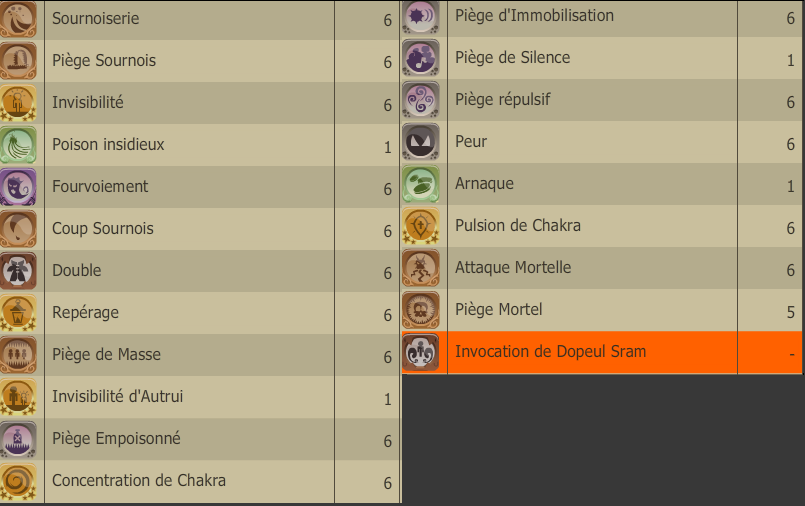Click the Concentration de Chakra spiral icon
The height and width of the screenshot is (506, 805).
pos(18,481)
